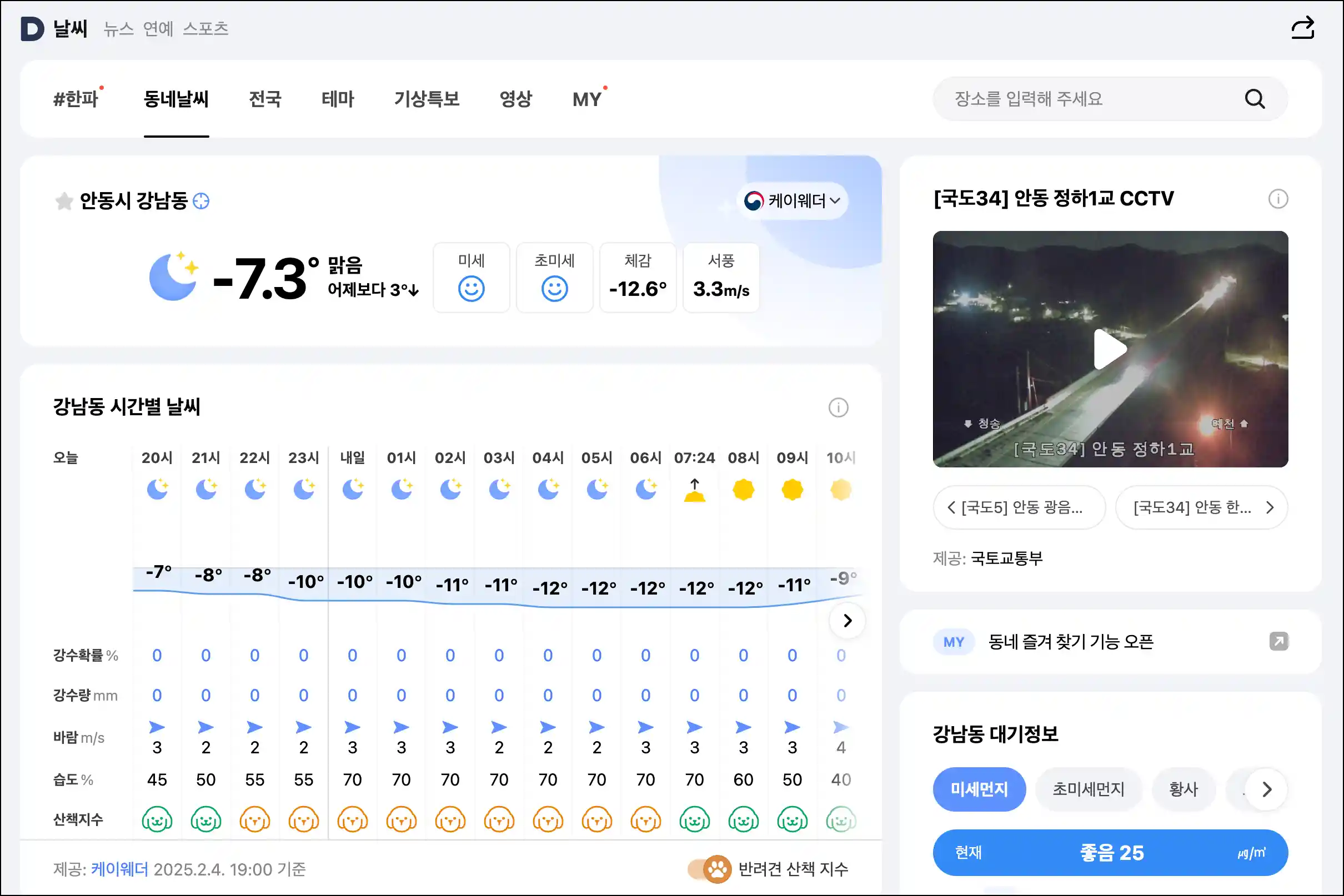Screen dimensions: 1344x896
Task: Click the 케이웨더 provider link
Action: 119,869
